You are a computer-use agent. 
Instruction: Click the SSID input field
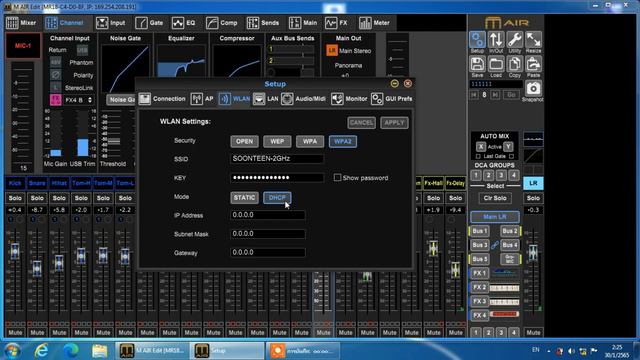click(x=277, y=158)
